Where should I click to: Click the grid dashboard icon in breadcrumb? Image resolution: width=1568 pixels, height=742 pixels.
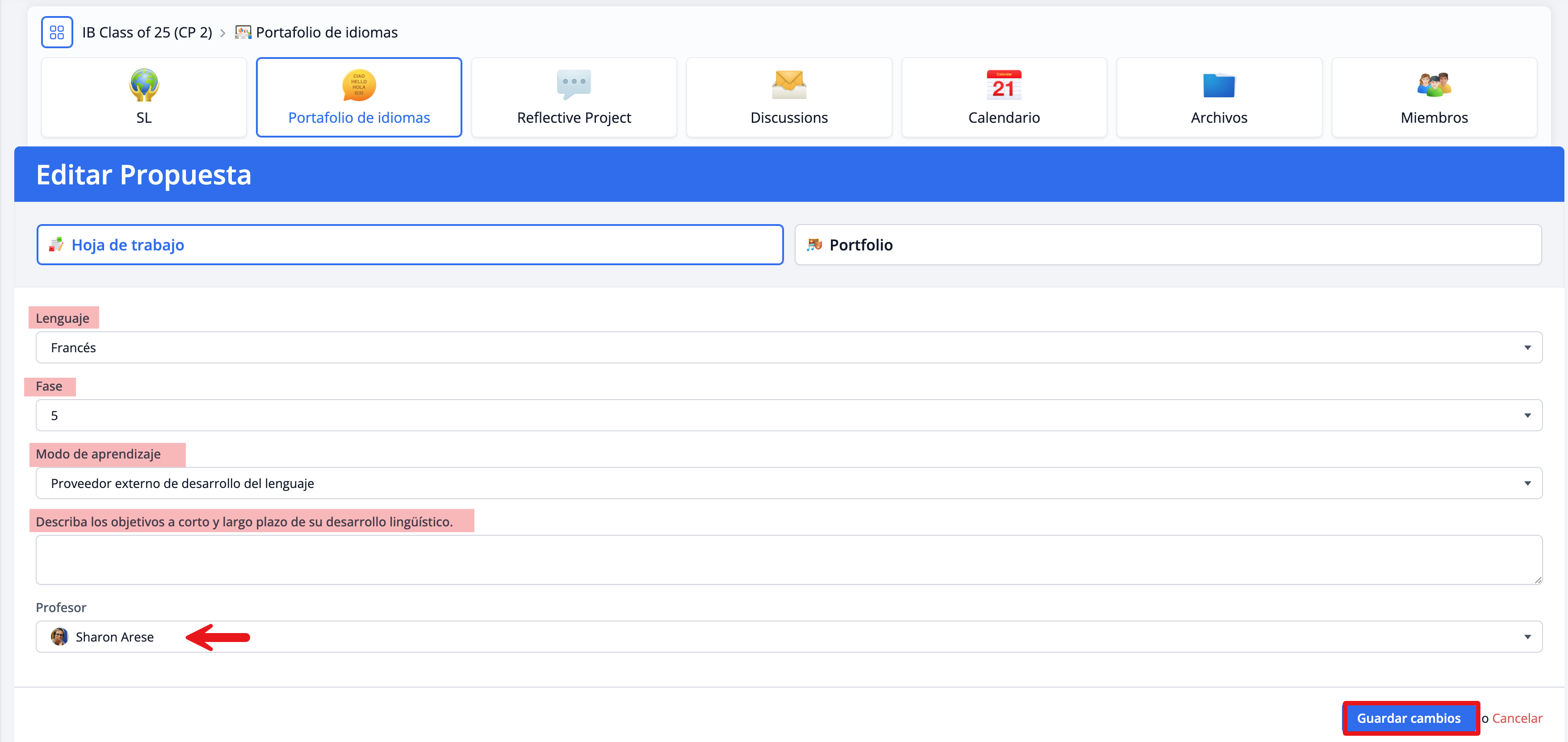(x=57, y=32)
